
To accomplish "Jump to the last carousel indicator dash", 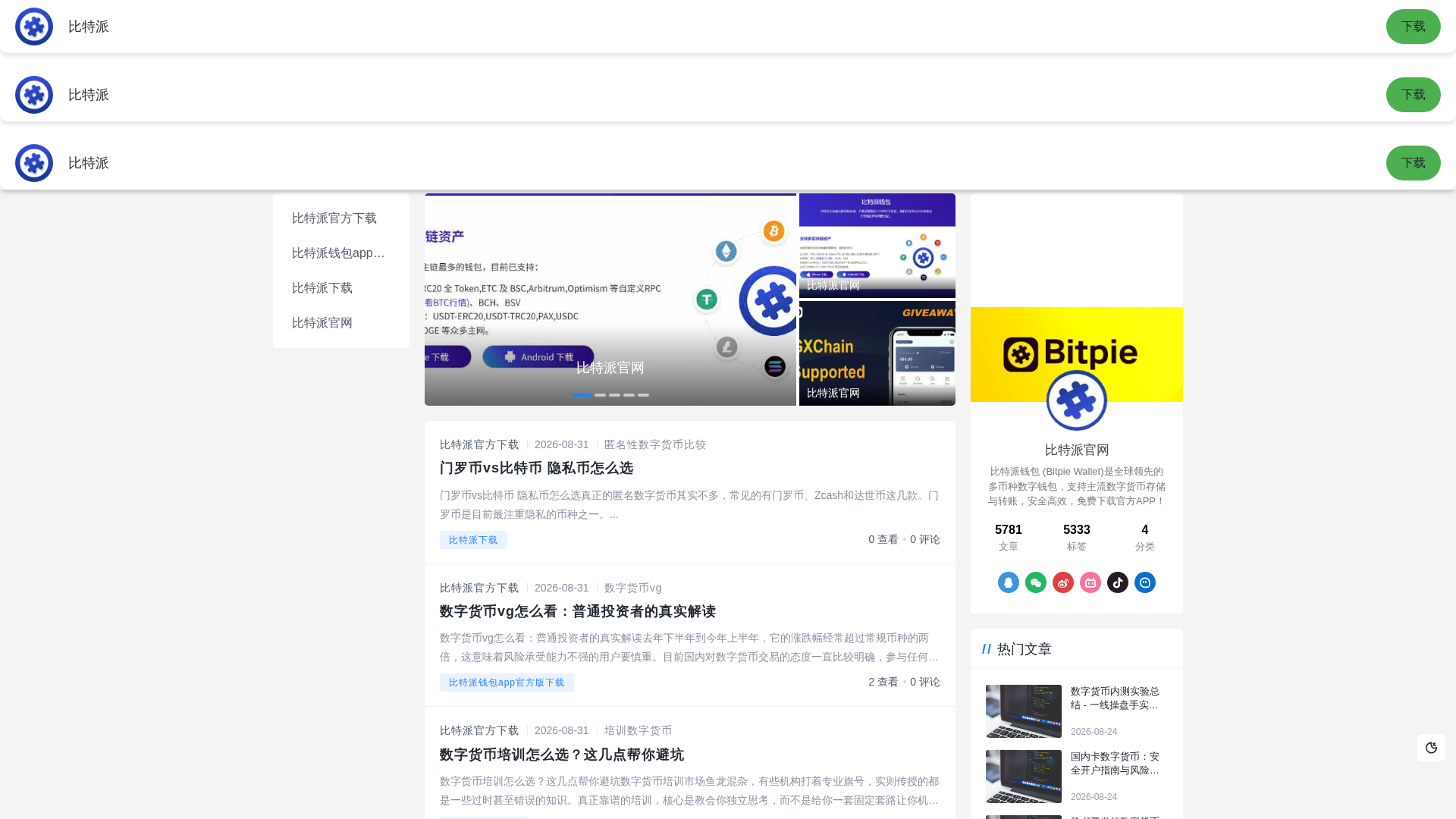I will point(643,395).
